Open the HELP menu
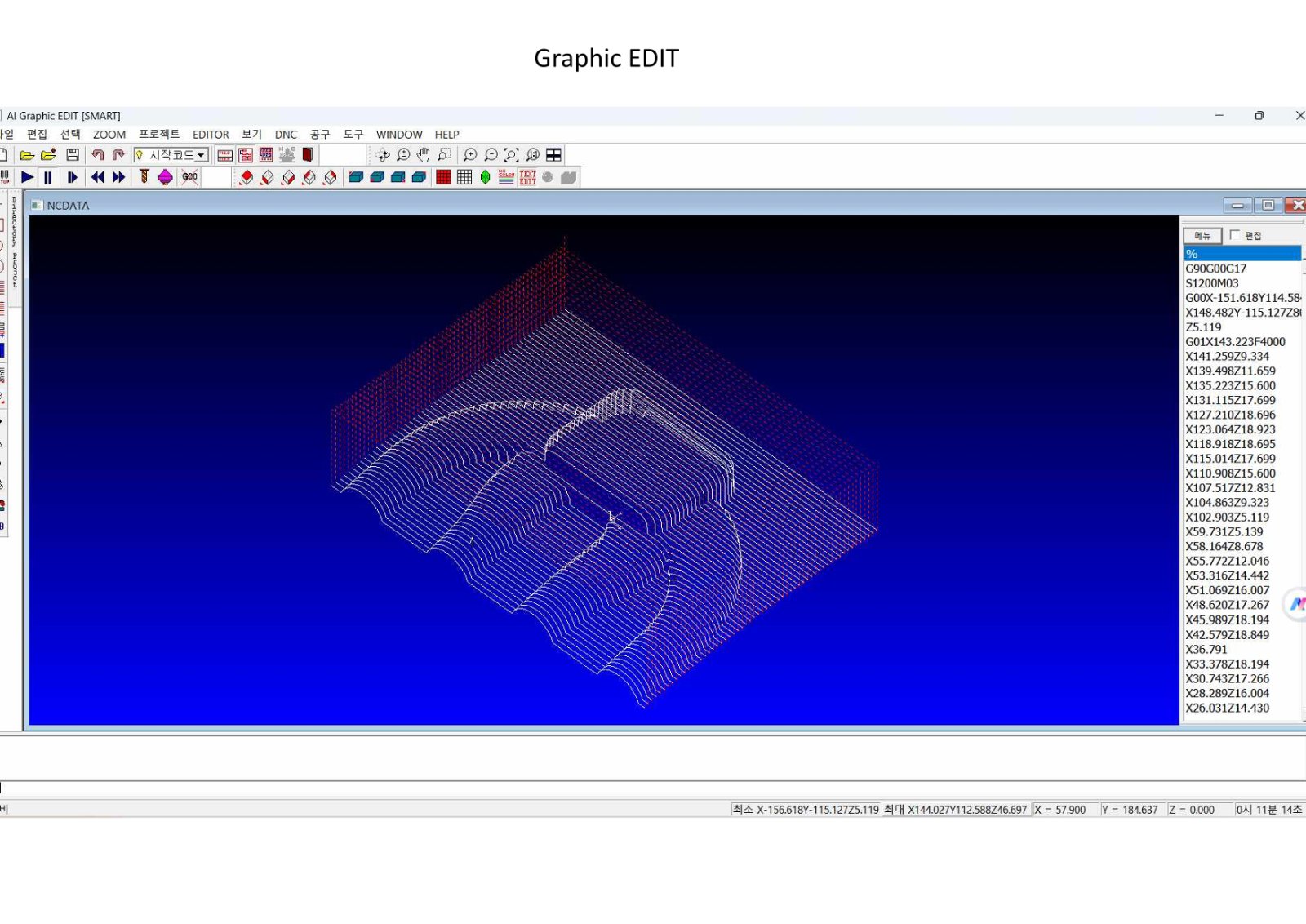Viewport: 1306px width, 924px height. (446, 135)
